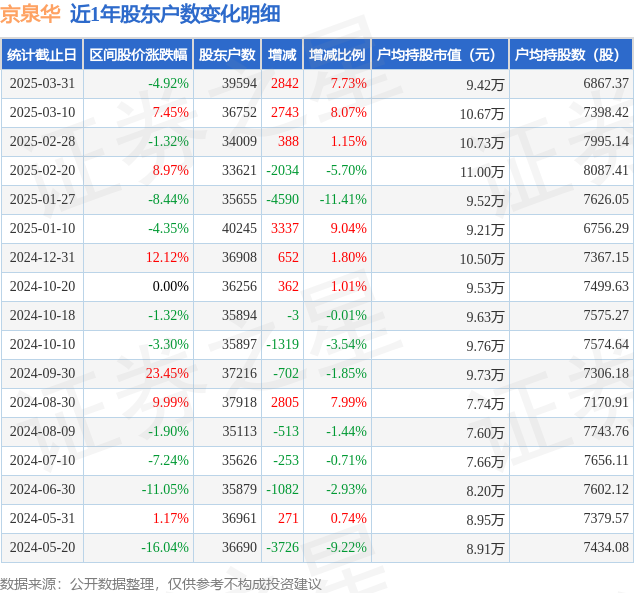Image resolution: width=634 pixels, height=593 pixels.
Task: Select the date cell 2024-06-30
Action: 42,489
